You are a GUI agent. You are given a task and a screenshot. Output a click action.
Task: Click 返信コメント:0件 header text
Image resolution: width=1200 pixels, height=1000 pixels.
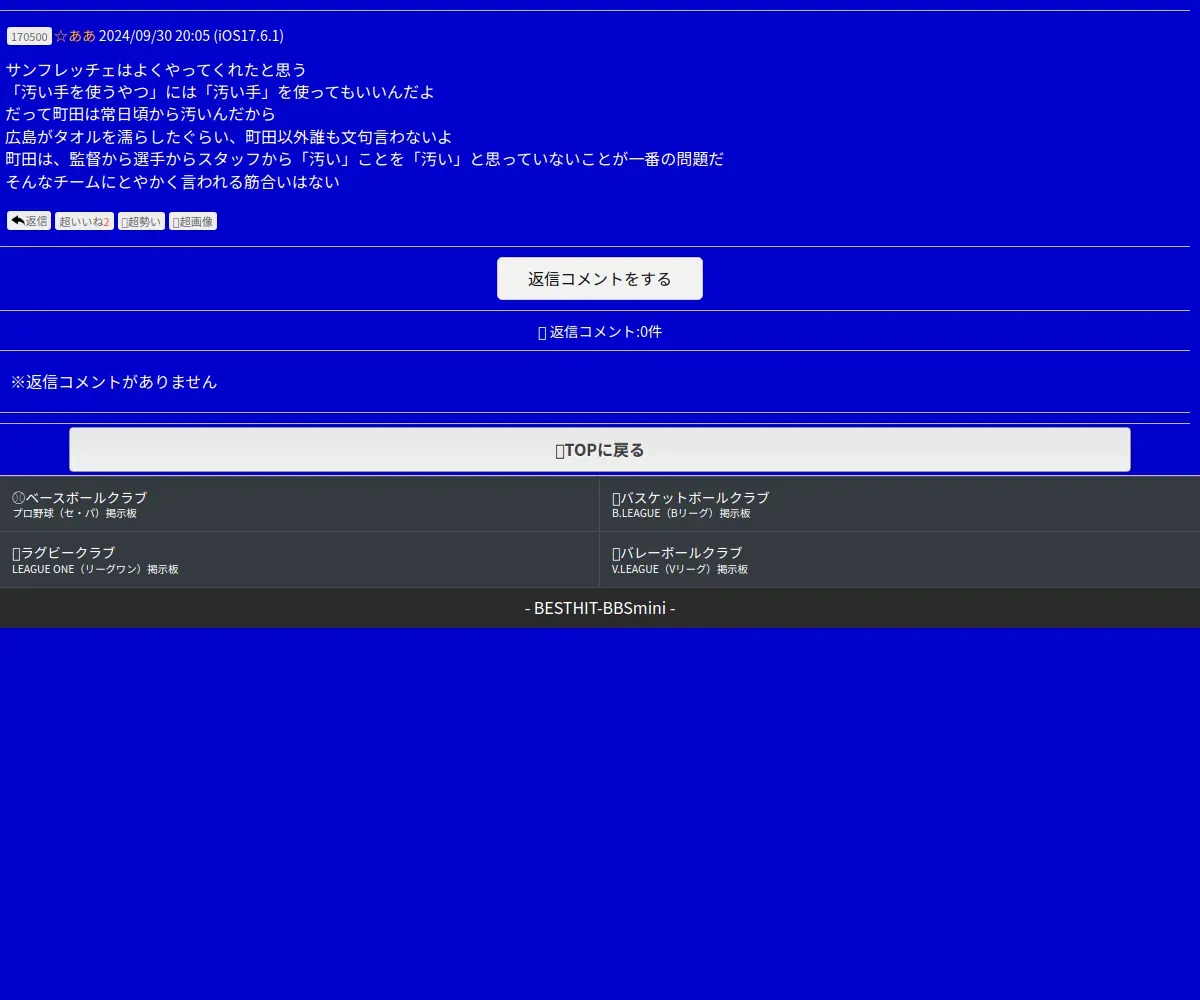[x=600, y=332]
